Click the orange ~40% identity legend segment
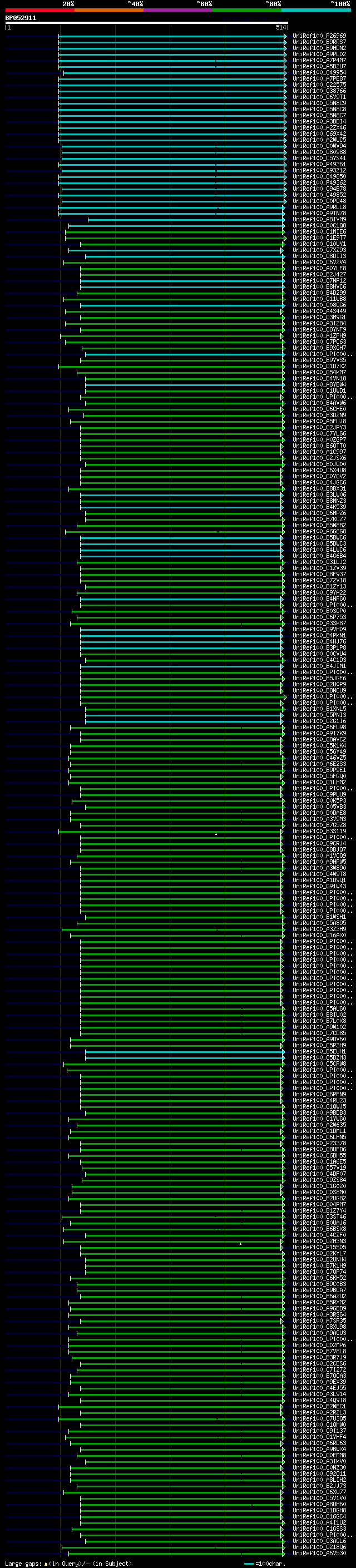Image resolution: width=356 pixels, height=1568 pixels. click(x=109, y=10)
